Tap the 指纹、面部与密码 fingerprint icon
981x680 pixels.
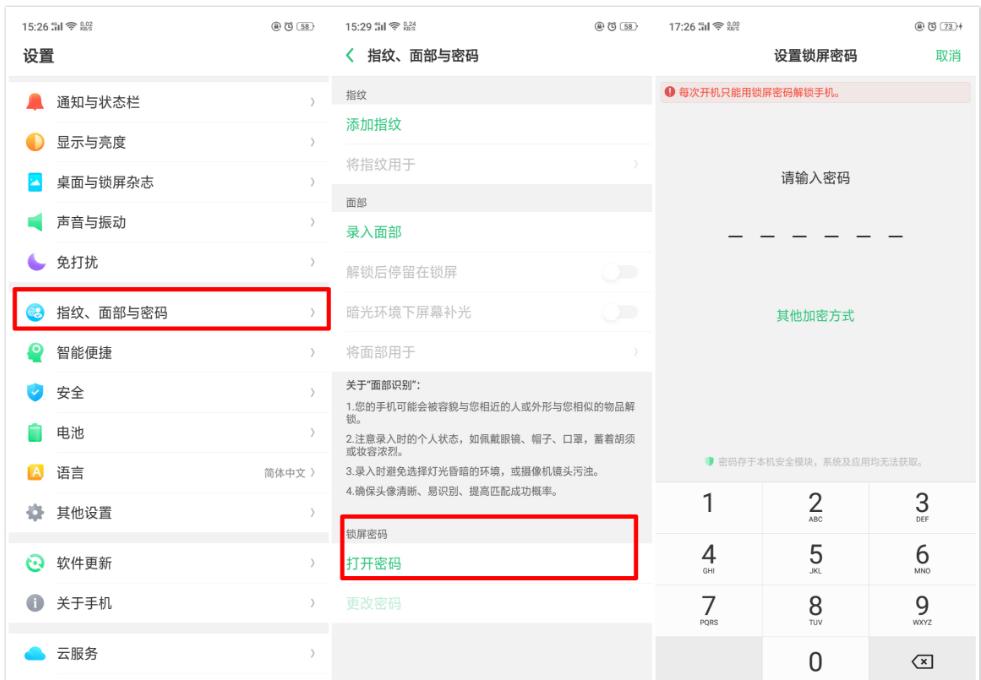[x=33, y=309]
